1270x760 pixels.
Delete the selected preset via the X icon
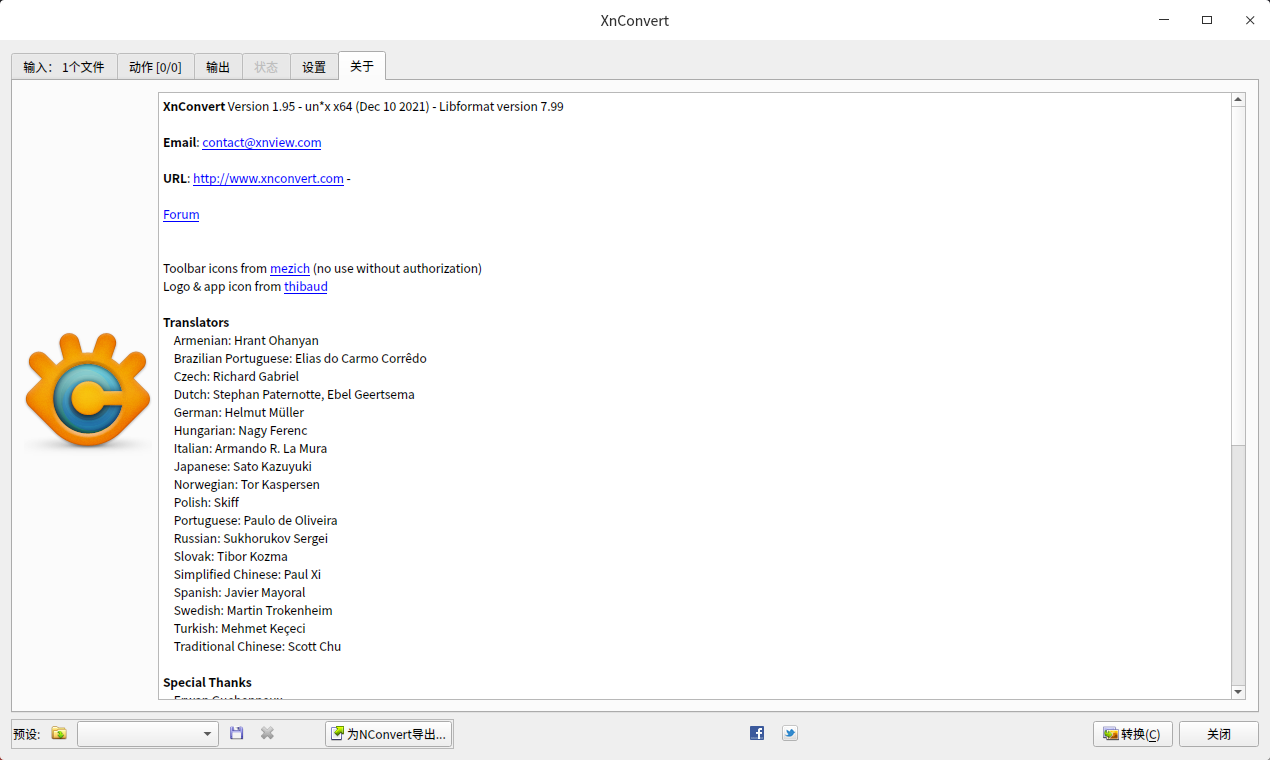pyautogui.click(x=266, y=733)
